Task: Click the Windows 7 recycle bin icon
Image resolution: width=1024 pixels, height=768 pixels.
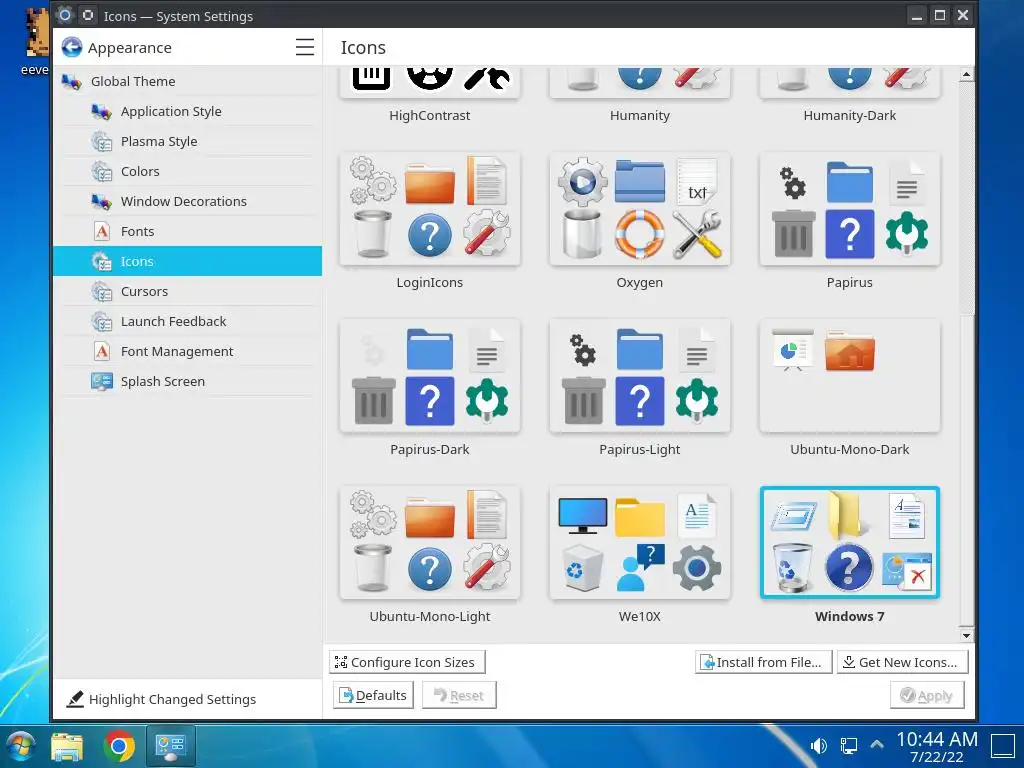Action: pos(792,568)
